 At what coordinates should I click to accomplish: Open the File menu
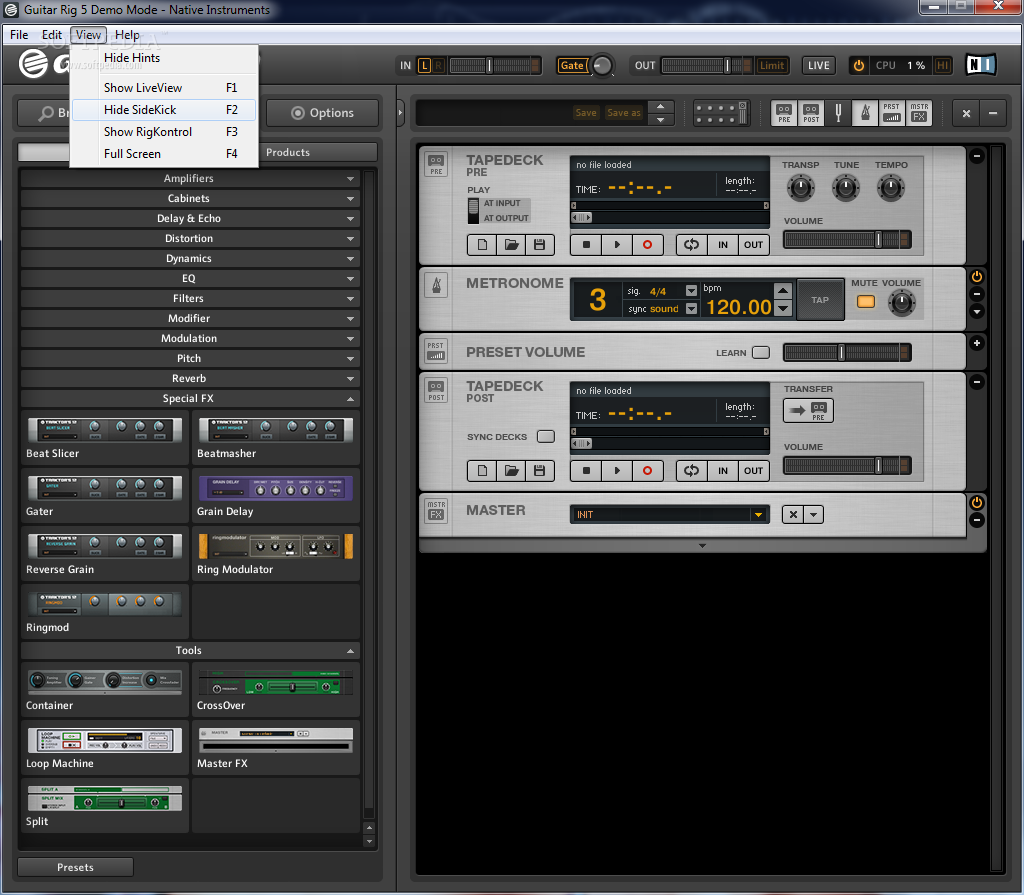19,35
